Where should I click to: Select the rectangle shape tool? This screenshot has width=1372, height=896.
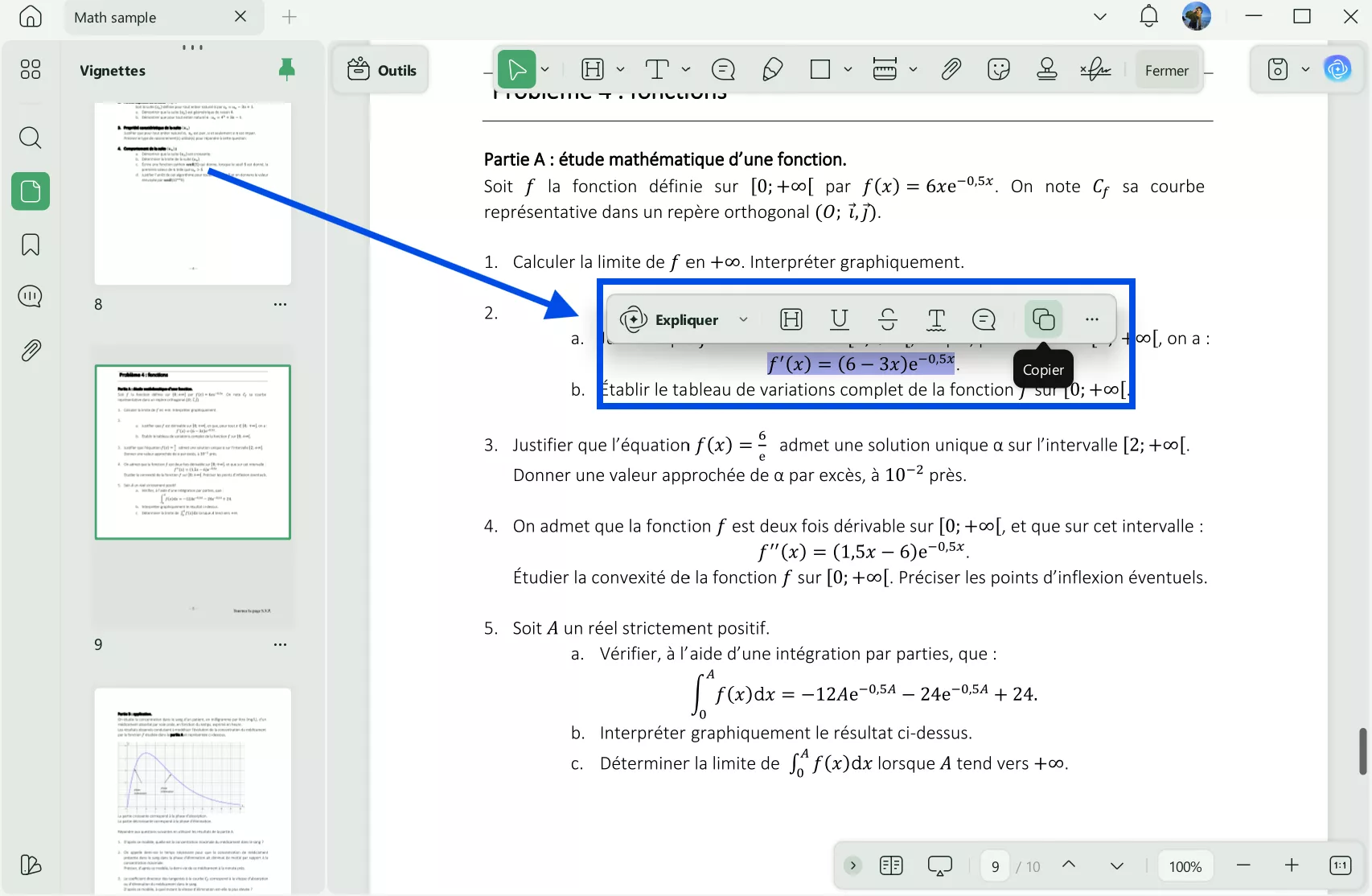click(820, 70)
